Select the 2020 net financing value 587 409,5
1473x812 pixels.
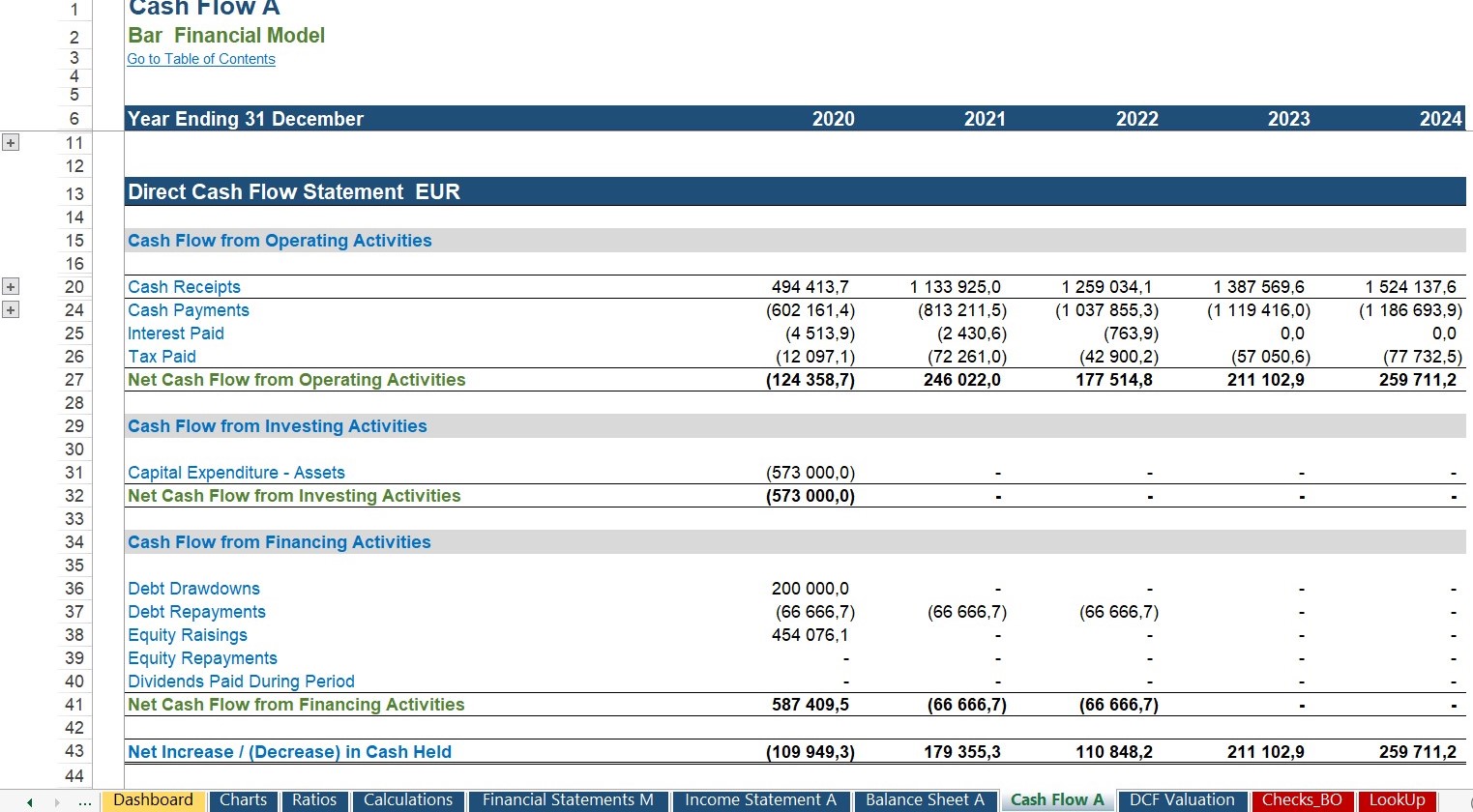[x=810, y=705]
